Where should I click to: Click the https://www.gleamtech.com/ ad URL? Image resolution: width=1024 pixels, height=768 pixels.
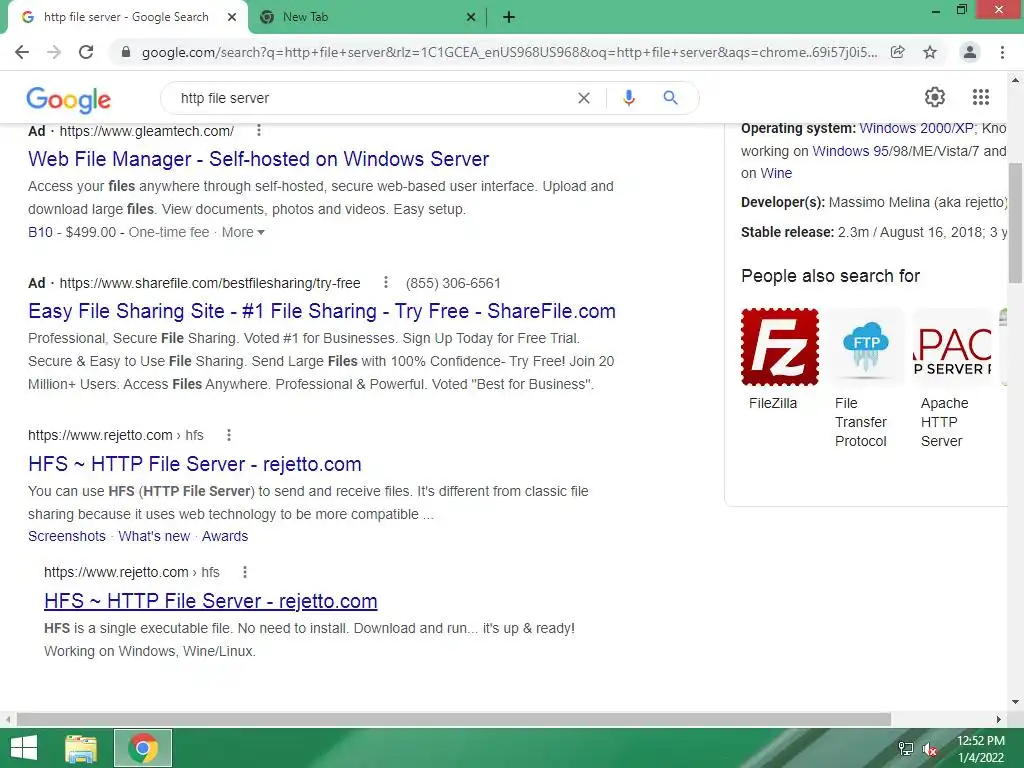pos(147,131)
